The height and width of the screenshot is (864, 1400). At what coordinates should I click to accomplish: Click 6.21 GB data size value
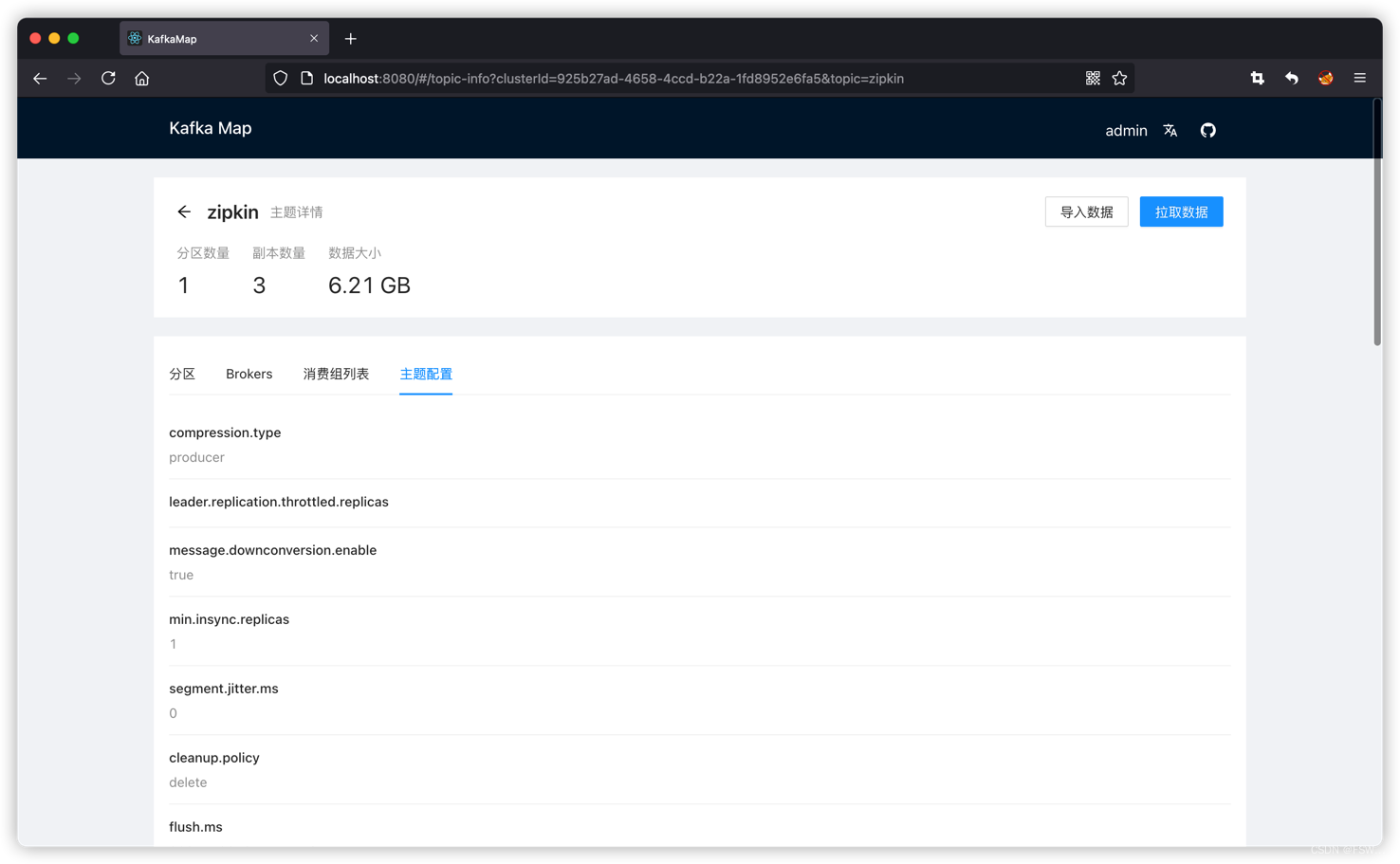369,285
